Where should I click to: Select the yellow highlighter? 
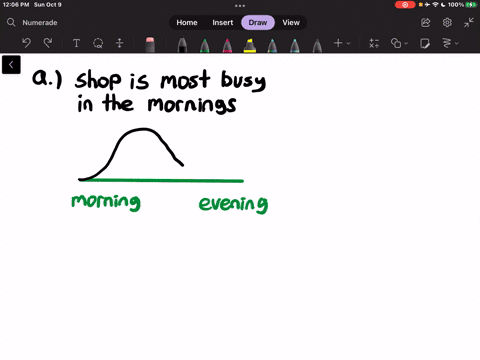coord(250,45)
